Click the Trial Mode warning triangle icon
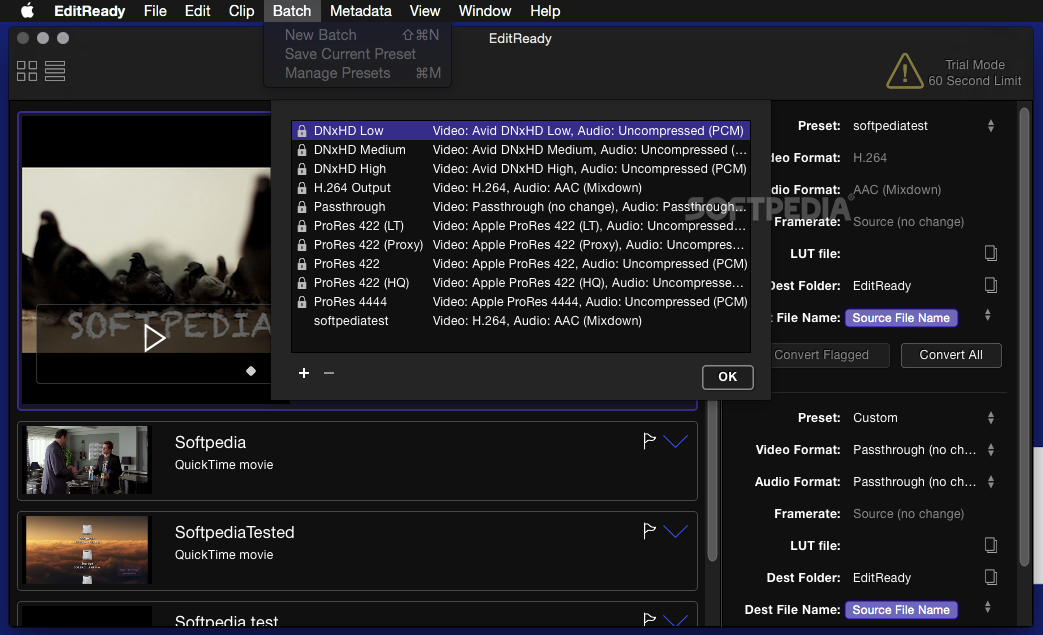The image size is (1043, 635). [x=905, y=71]
